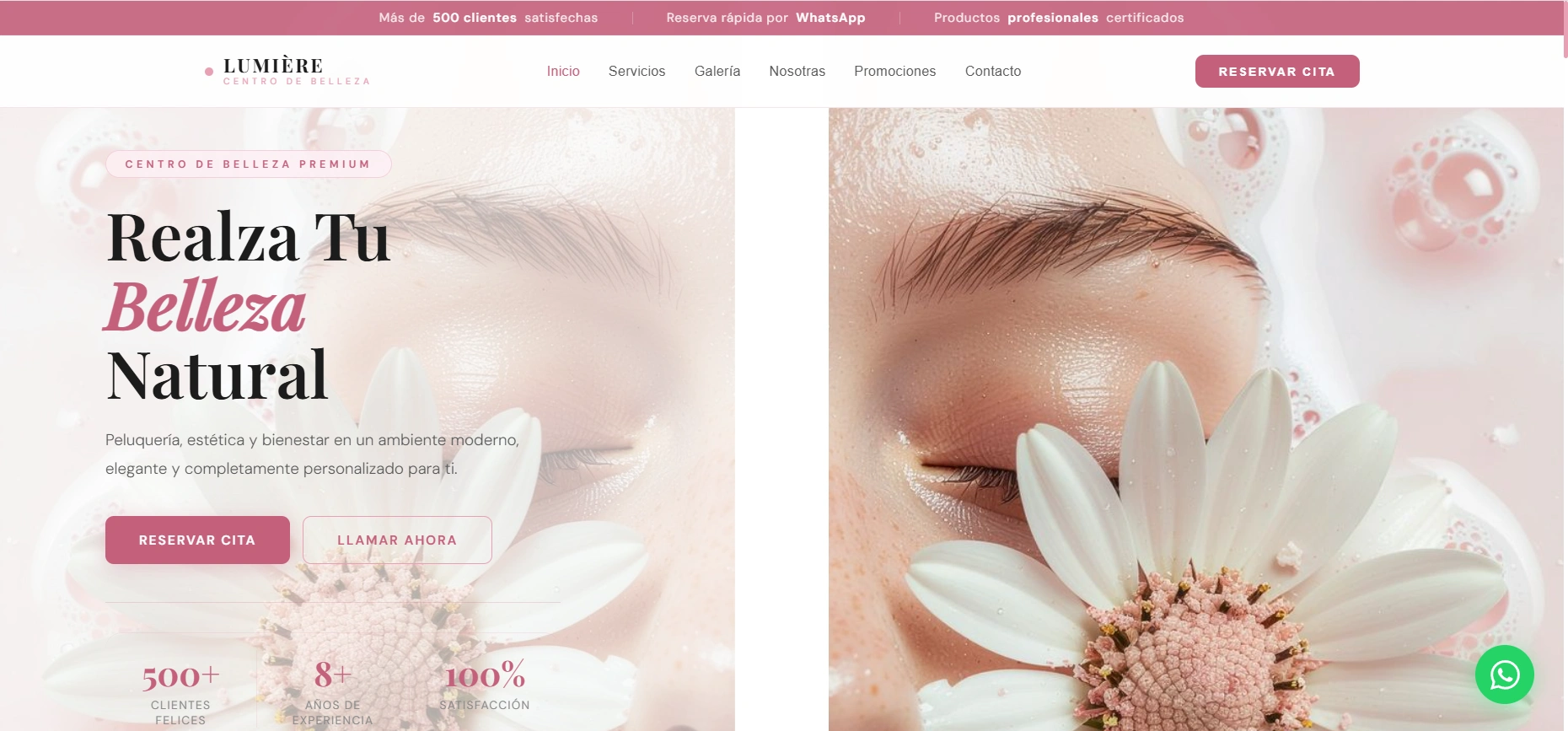Open the Servicios menu item
The image size is (1568, 731).
(636, 72)
